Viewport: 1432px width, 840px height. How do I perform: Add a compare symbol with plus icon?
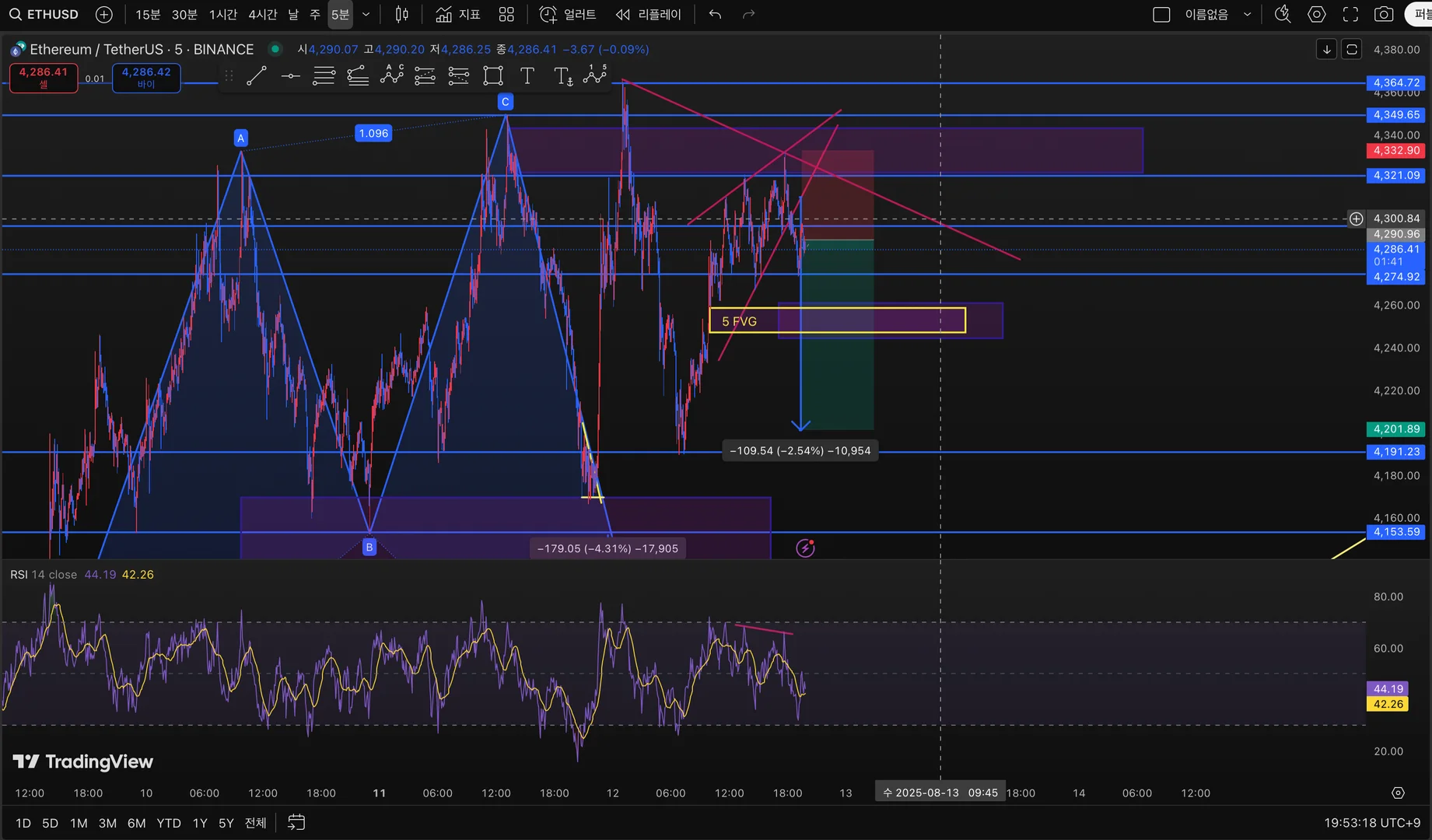click(x=103, y=14)
